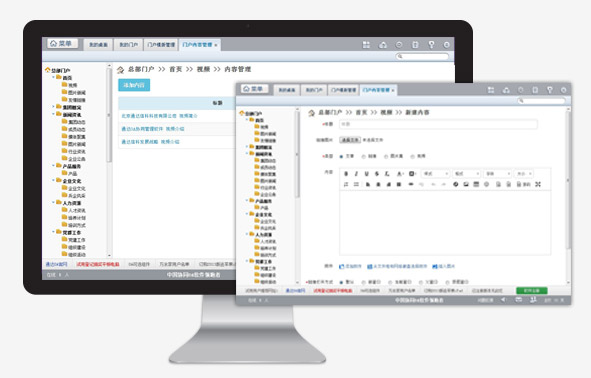This screenshot has height=378, width=591.
Task: Insert a table using the editor toolbar icon
Action: tap(476, 184)
